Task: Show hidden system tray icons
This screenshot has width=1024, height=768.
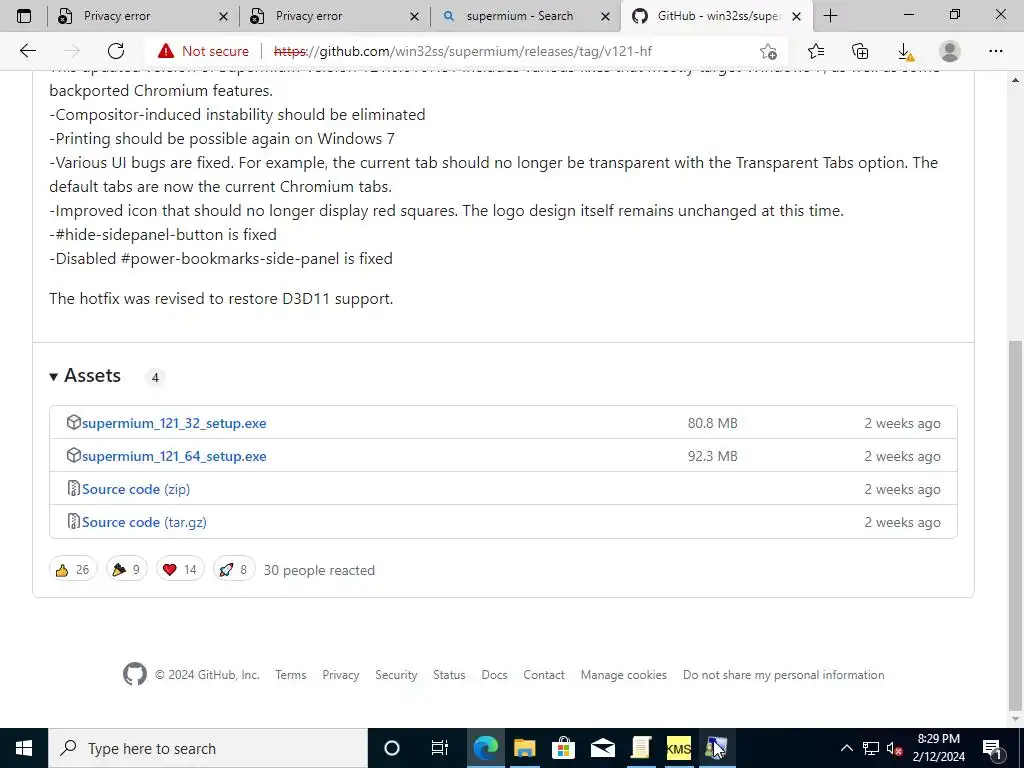Action: click(x=846, y=748)
